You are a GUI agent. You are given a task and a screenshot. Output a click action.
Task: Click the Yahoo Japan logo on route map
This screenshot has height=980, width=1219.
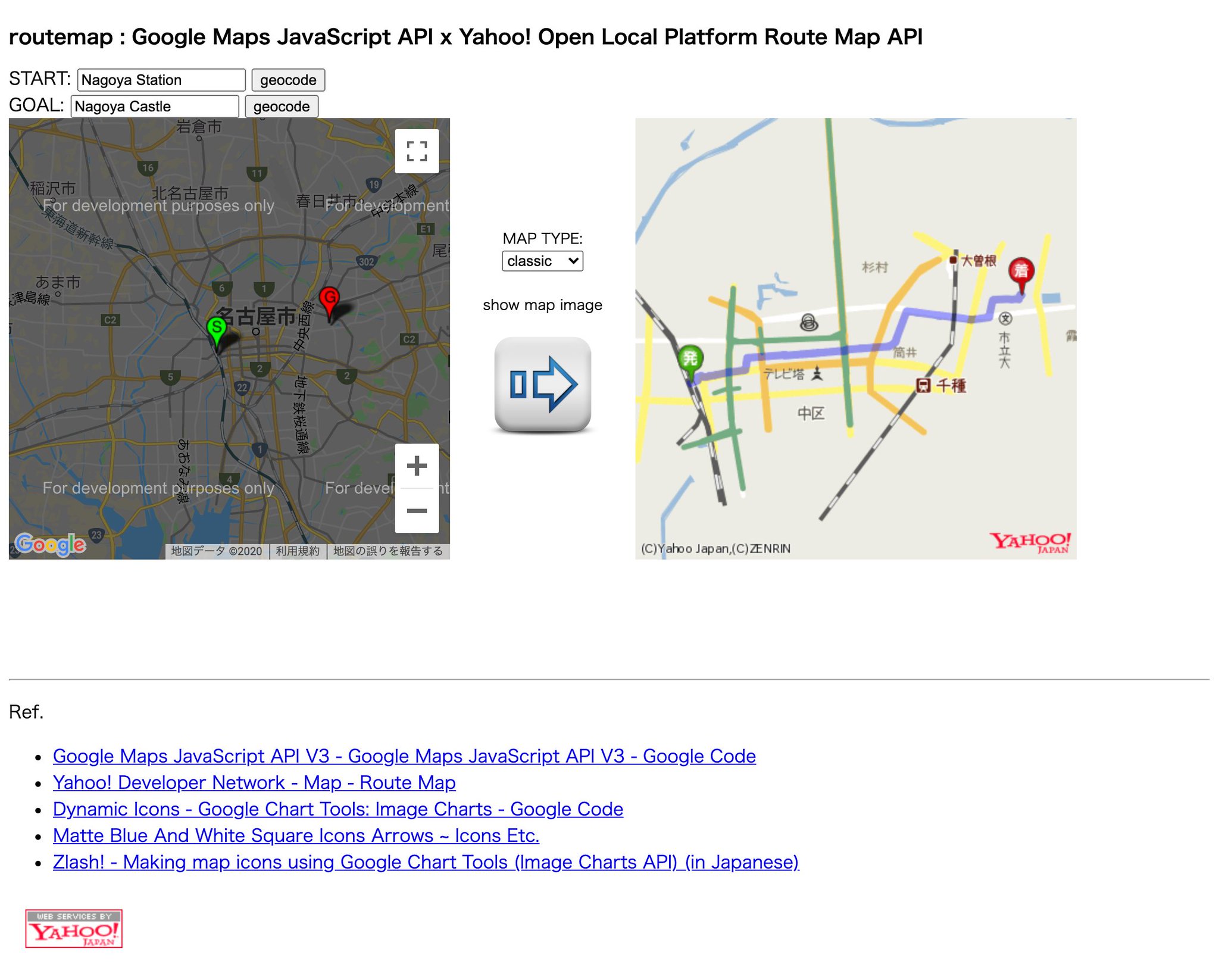(1030, 542)
